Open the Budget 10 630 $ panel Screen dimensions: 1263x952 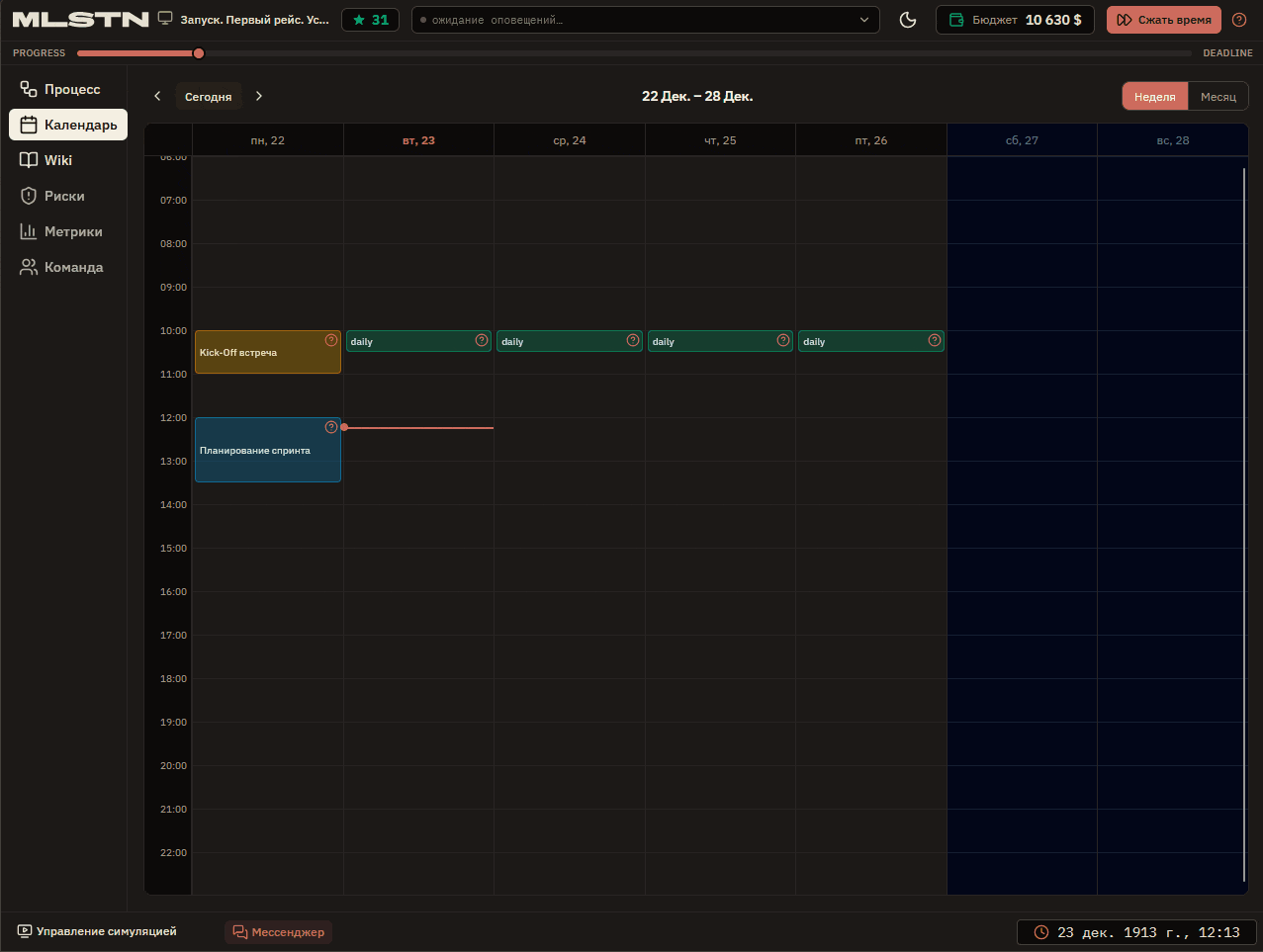click(x=1015, y=20)
